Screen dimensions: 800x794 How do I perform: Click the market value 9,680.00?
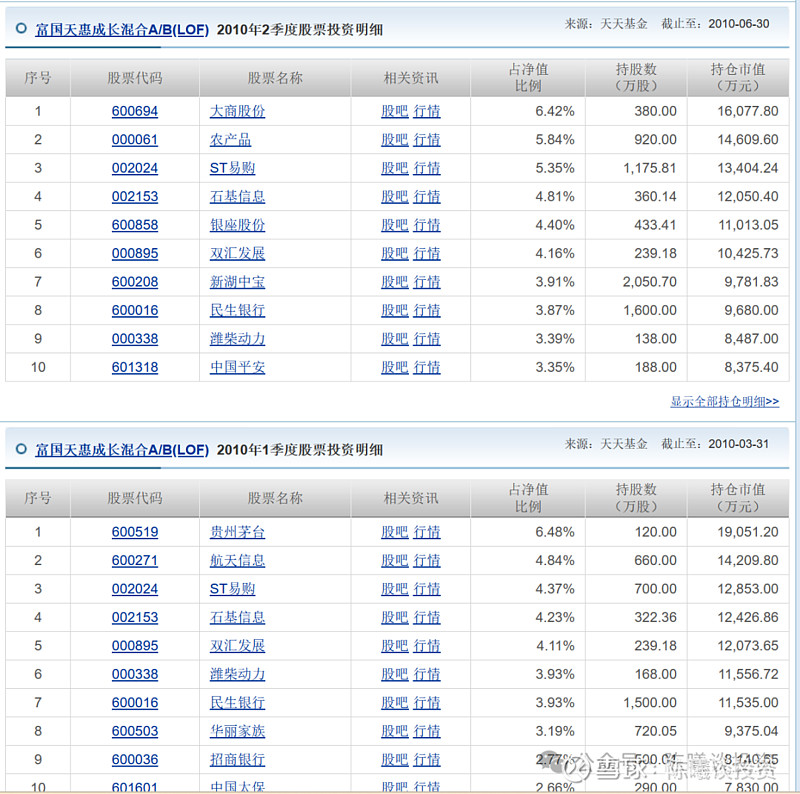tap(752, 310)
